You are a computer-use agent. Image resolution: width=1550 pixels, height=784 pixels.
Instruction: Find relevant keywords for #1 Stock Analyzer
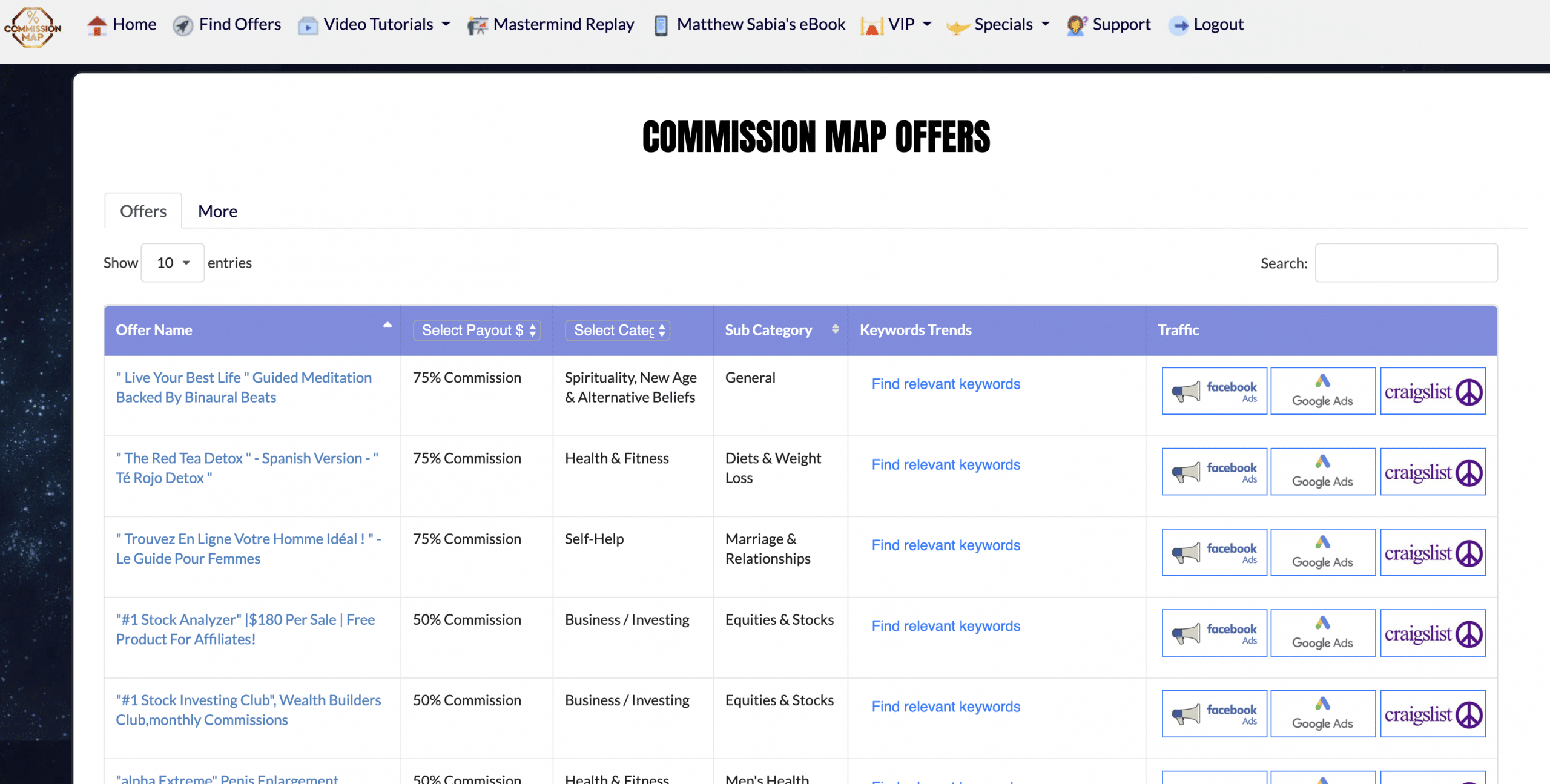pos(946,625)
